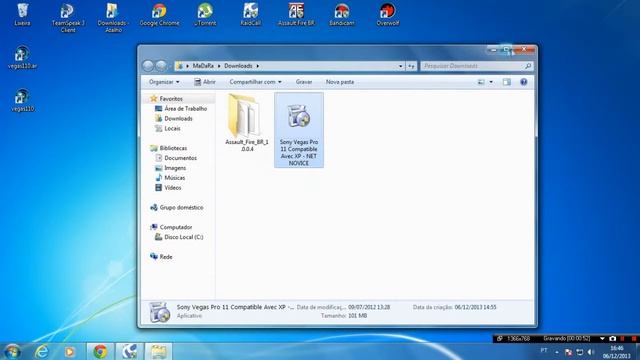Click the Downloads breadcrumb segment
The image size is (640, 360).
tap(238, 66)
